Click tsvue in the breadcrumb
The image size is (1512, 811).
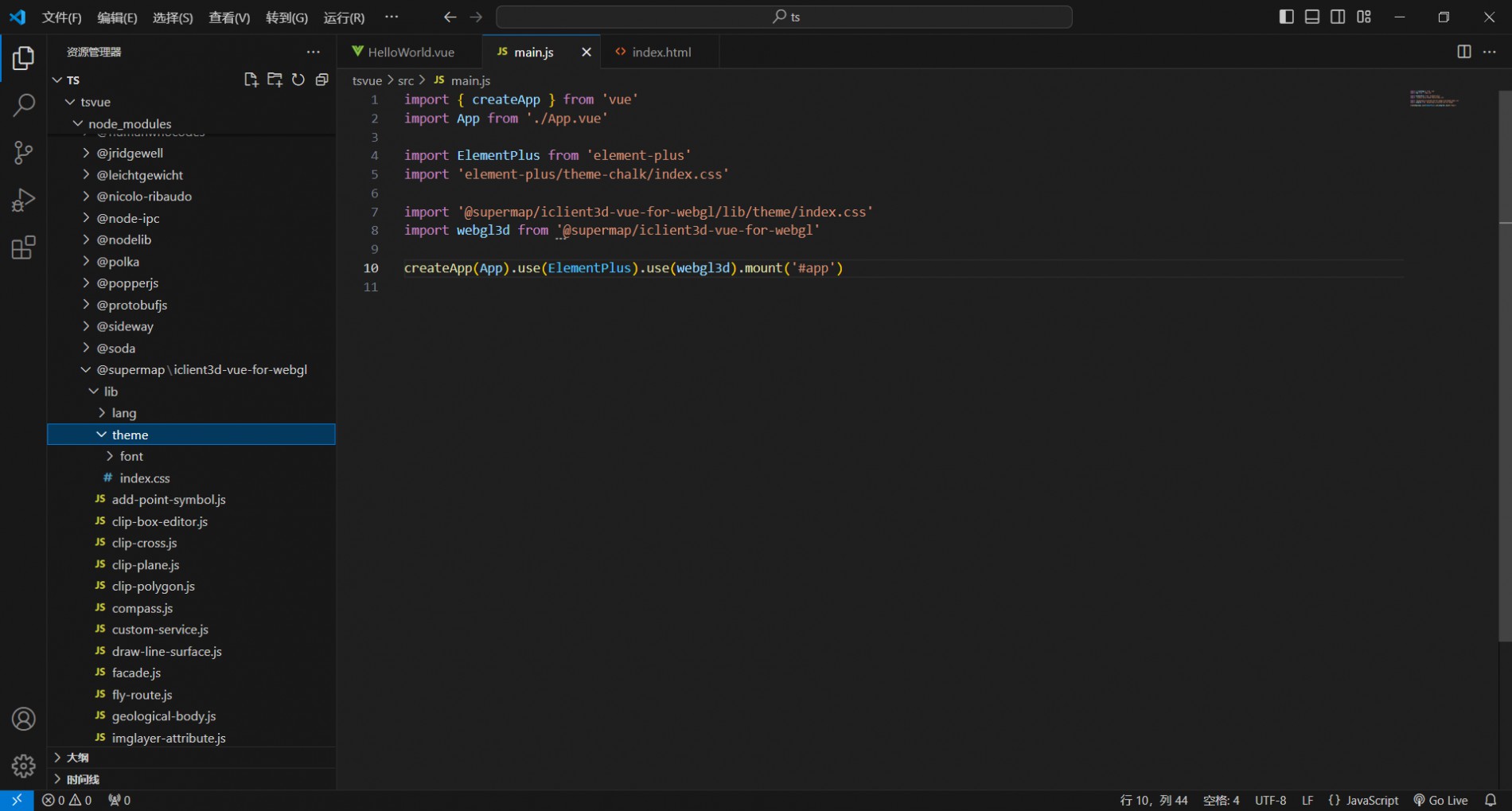click(367, 80)
